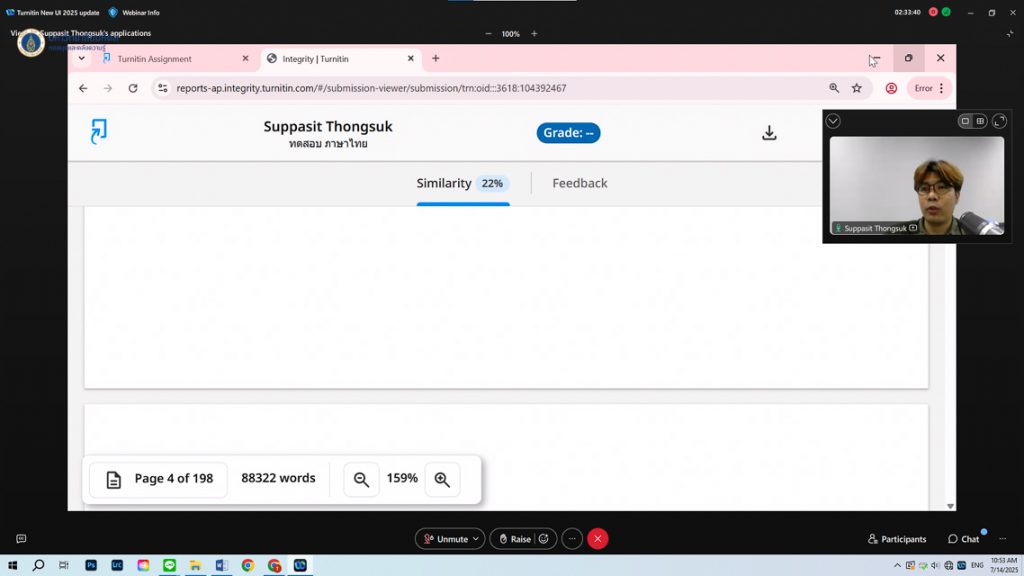Click the Grade badge

[568, 133]
